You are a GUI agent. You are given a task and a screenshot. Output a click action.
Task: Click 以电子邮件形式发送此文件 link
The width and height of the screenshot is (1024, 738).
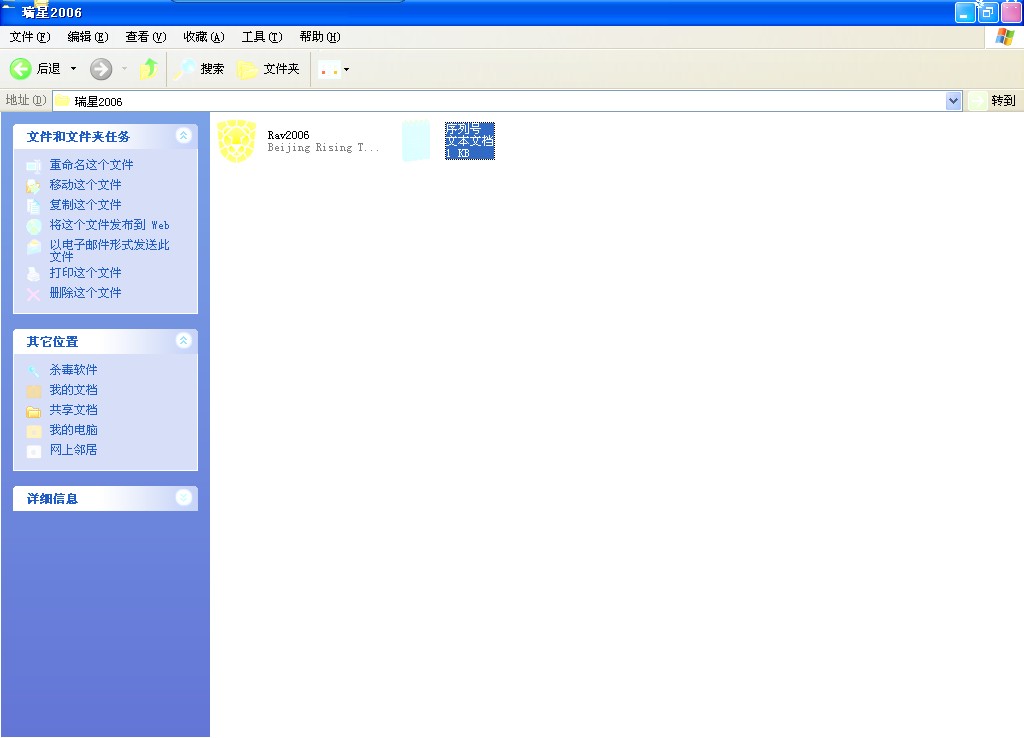[110, 250]
